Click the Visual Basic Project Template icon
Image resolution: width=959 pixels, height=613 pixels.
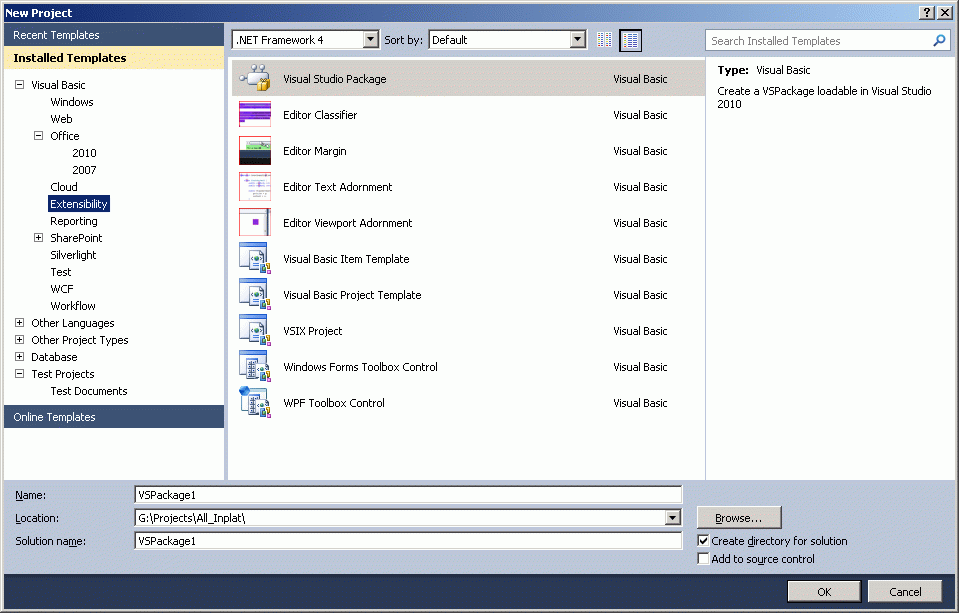pyautogui.click(x=255, y=294)
